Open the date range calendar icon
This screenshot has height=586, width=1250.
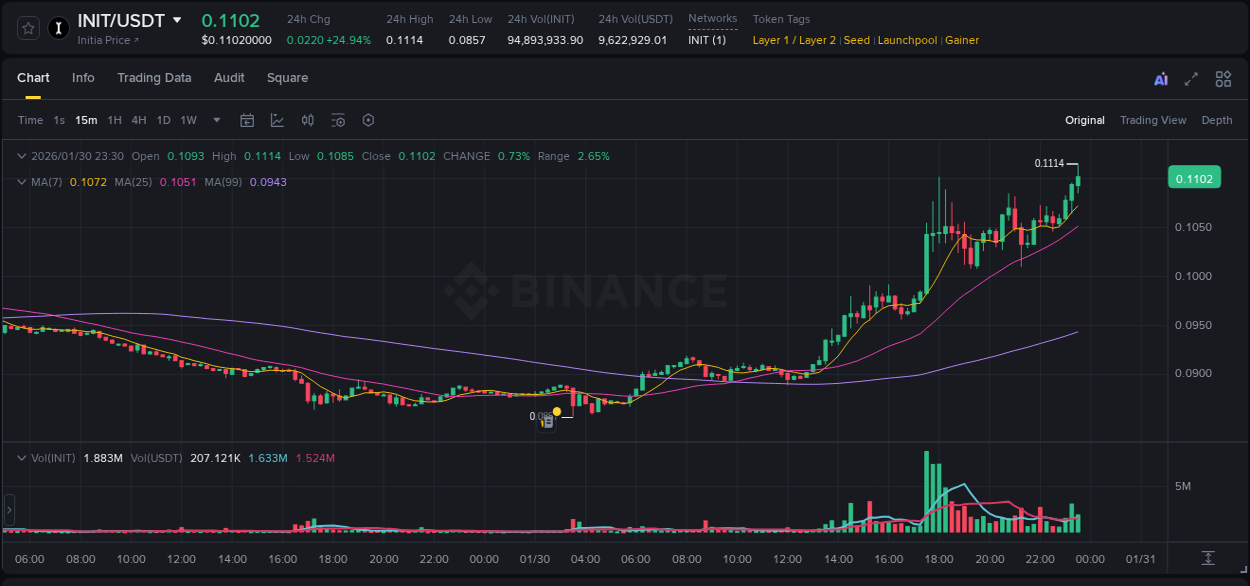point(247,120)
